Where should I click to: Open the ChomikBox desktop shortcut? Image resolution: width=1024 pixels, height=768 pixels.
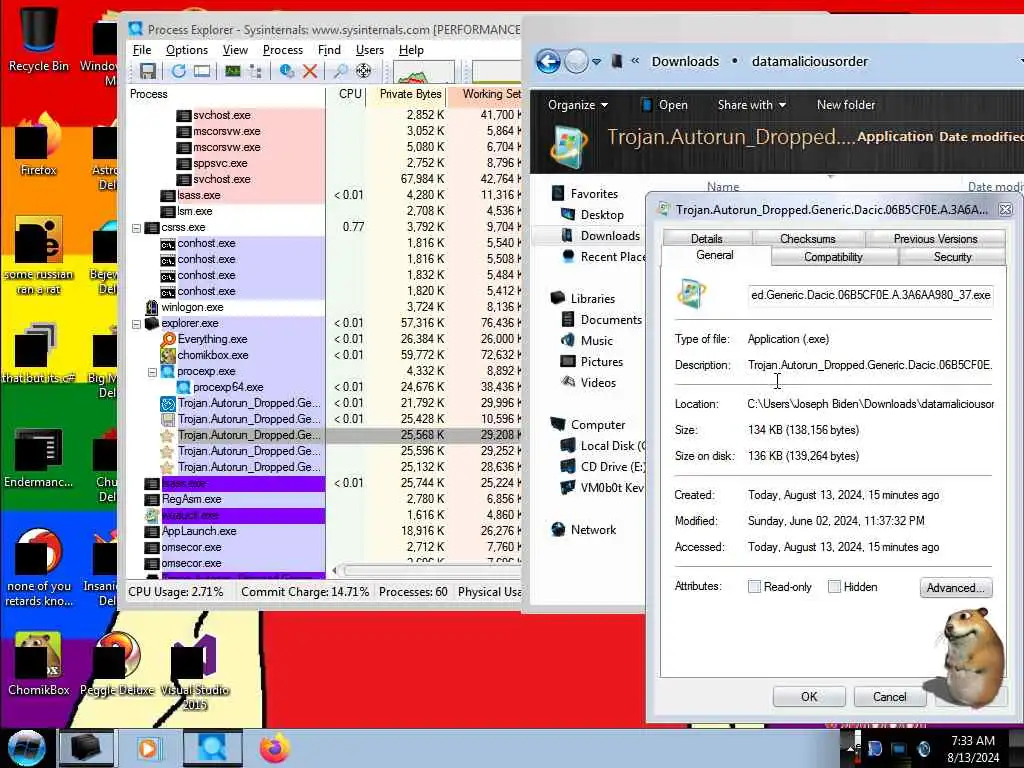pyautogui.click(x=38, y=664)
